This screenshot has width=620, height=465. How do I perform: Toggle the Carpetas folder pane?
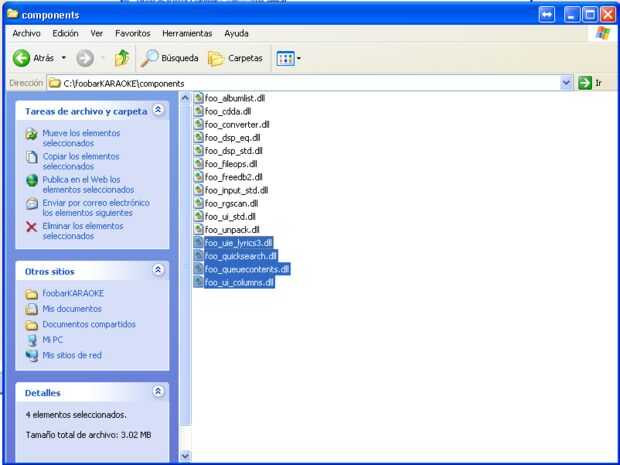point(235,59)
